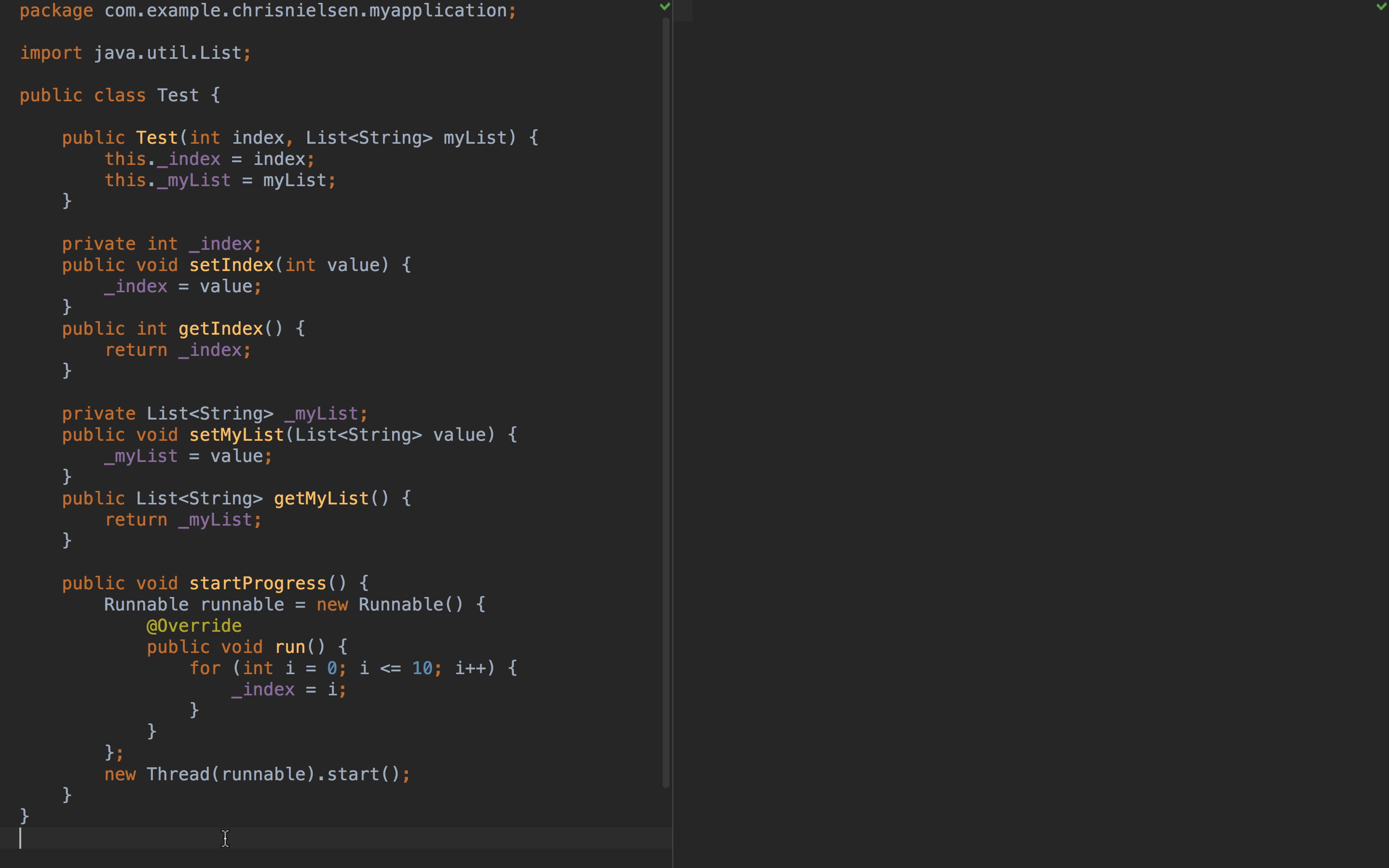Click the setIndex method name
This screenshot has width=1389, height=868.
click(x=231, y=265)
